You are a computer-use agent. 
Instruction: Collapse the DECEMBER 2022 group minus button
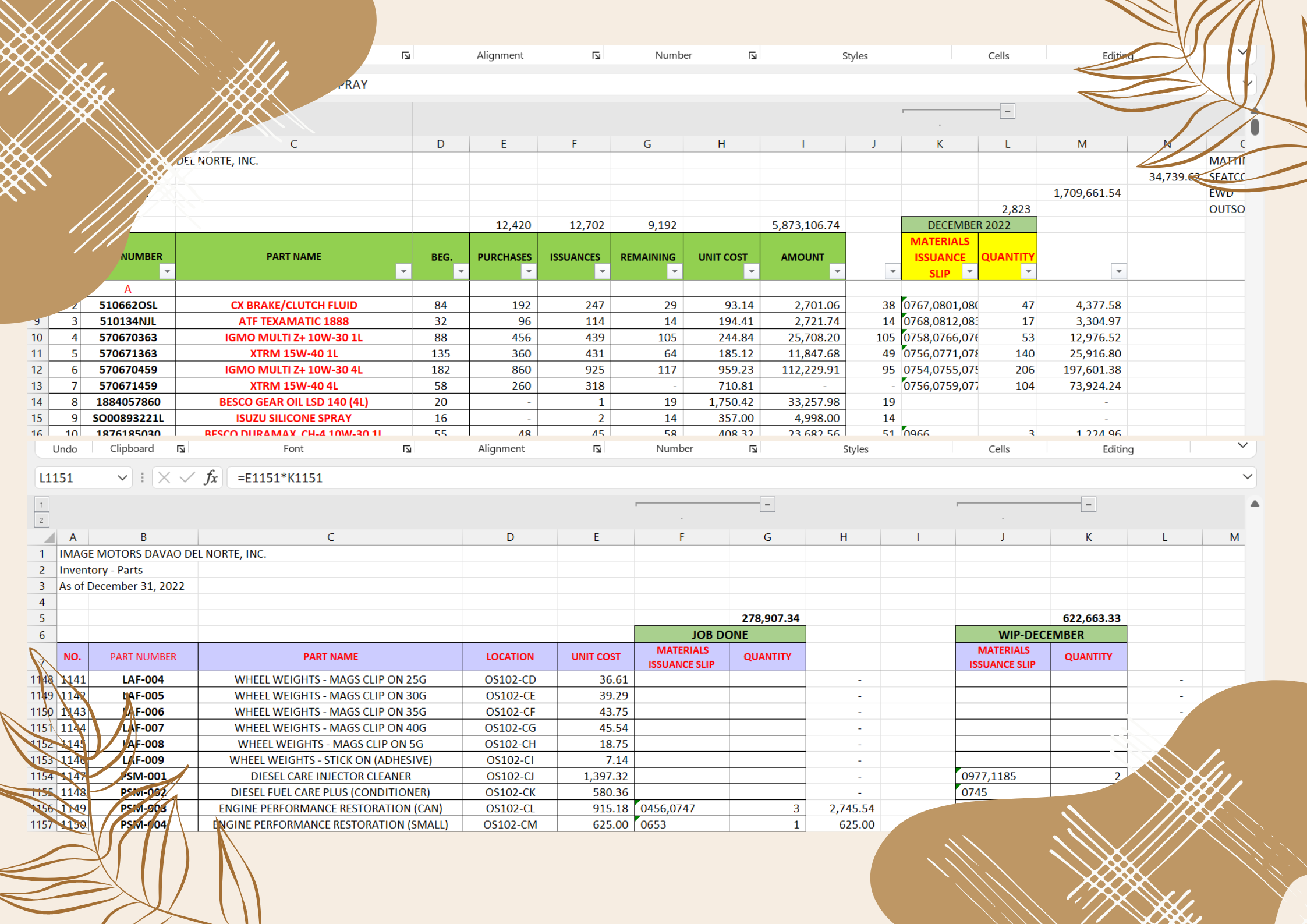[x=1007, y=111]
